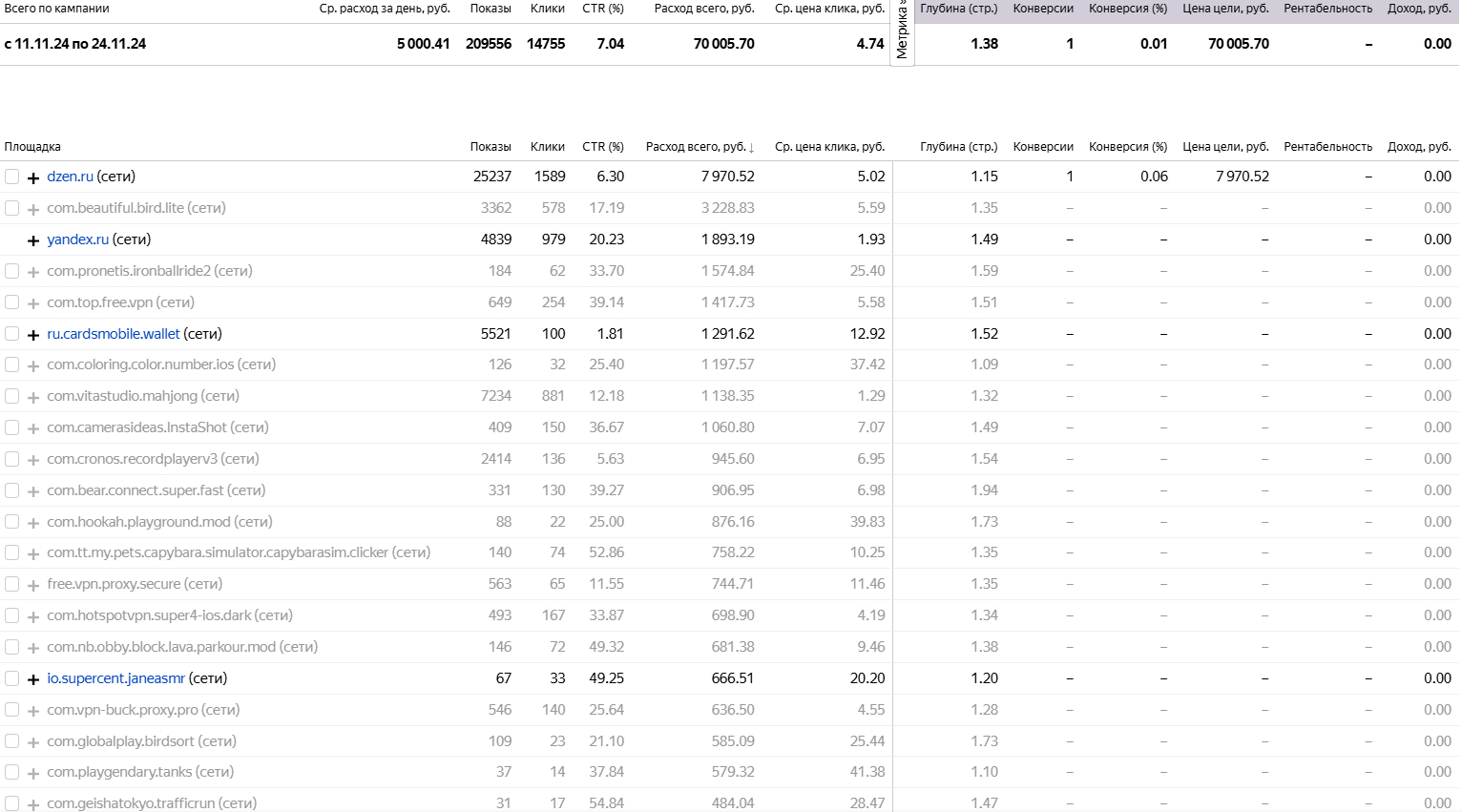Open ru.cardsmobile.wallet link
Screen dimensions: 1462x812
point(114,334)
